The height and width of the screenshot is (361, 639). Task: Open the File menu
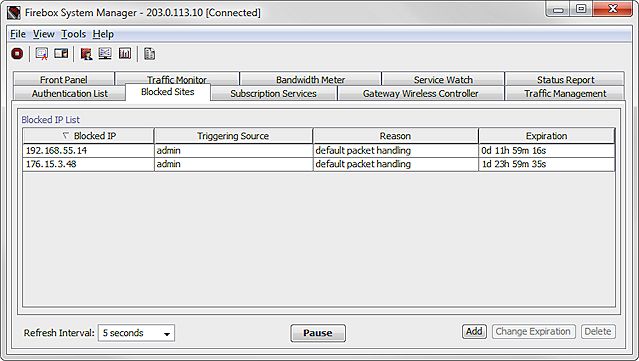(x=18, y=34)
